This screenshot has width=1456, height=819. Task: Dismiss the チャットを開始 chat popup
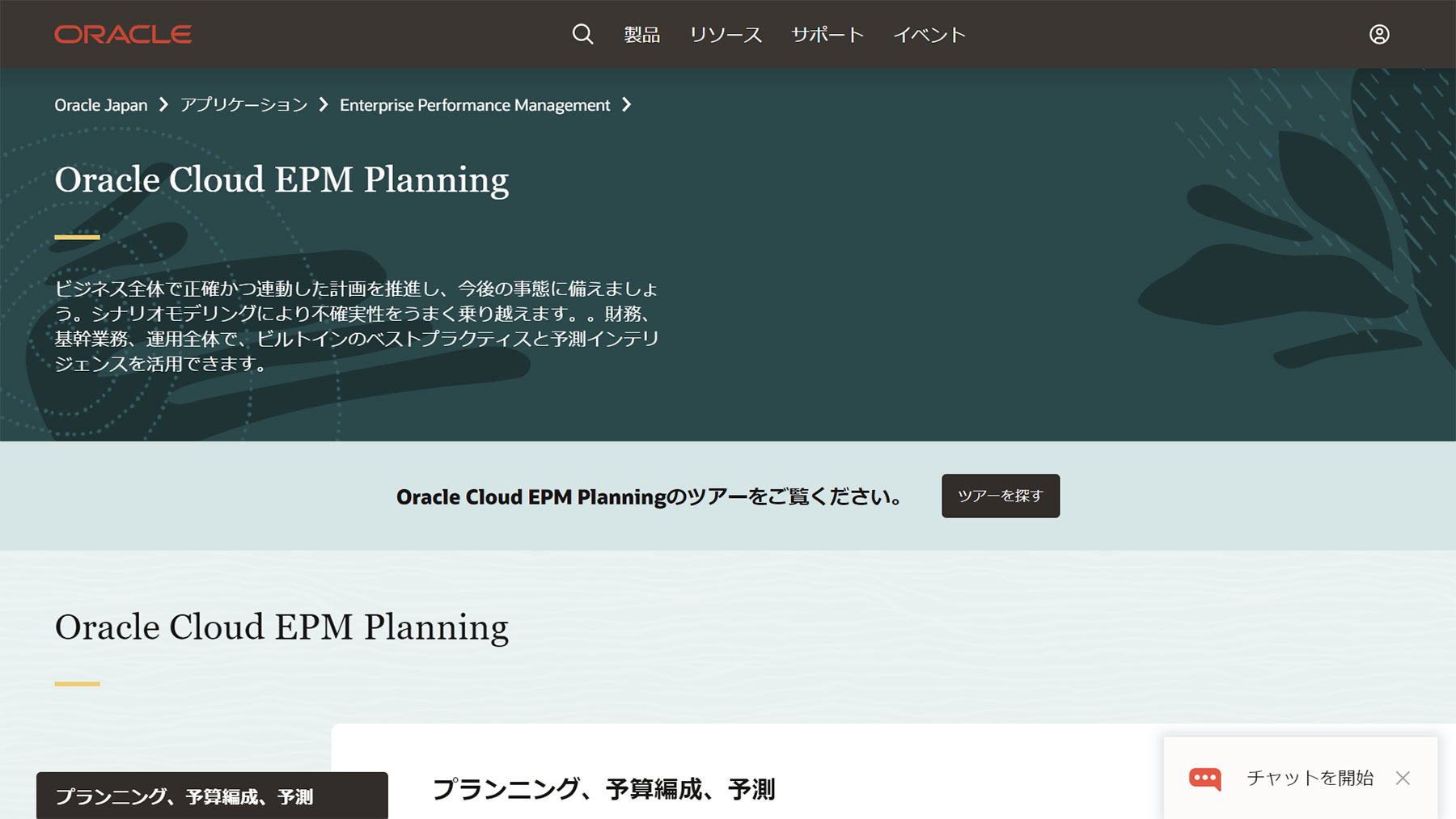tap(1403, 778)
